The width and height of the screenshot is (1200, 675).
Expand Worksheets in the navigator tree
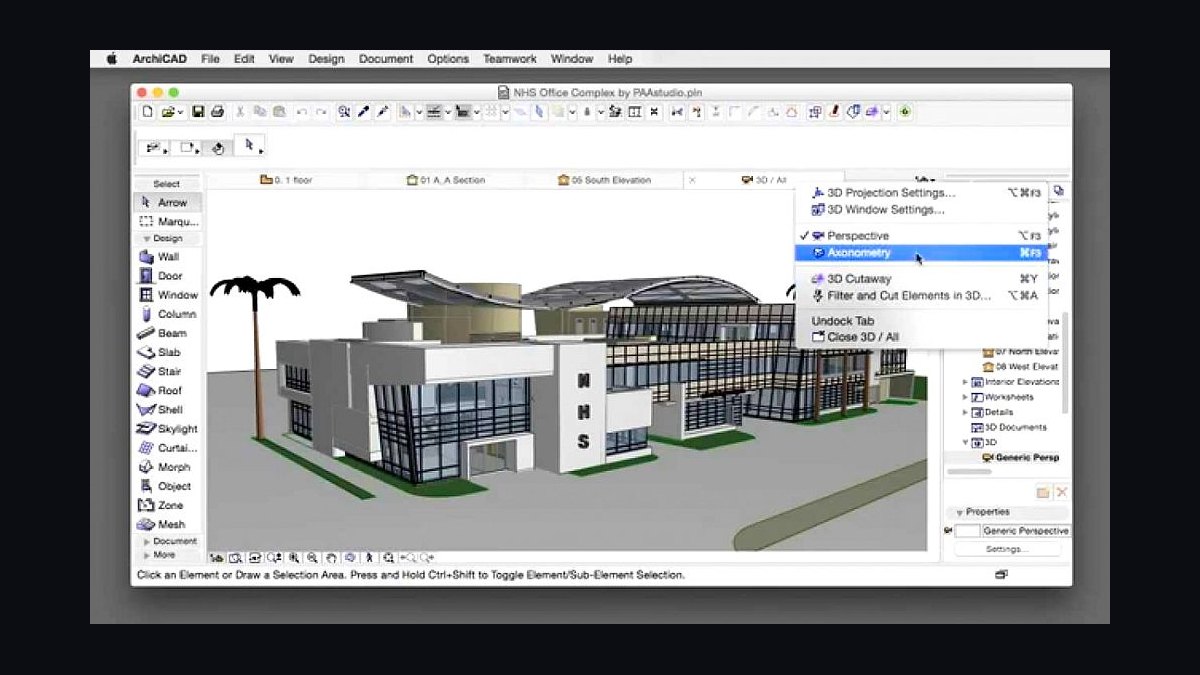(965, 397)
